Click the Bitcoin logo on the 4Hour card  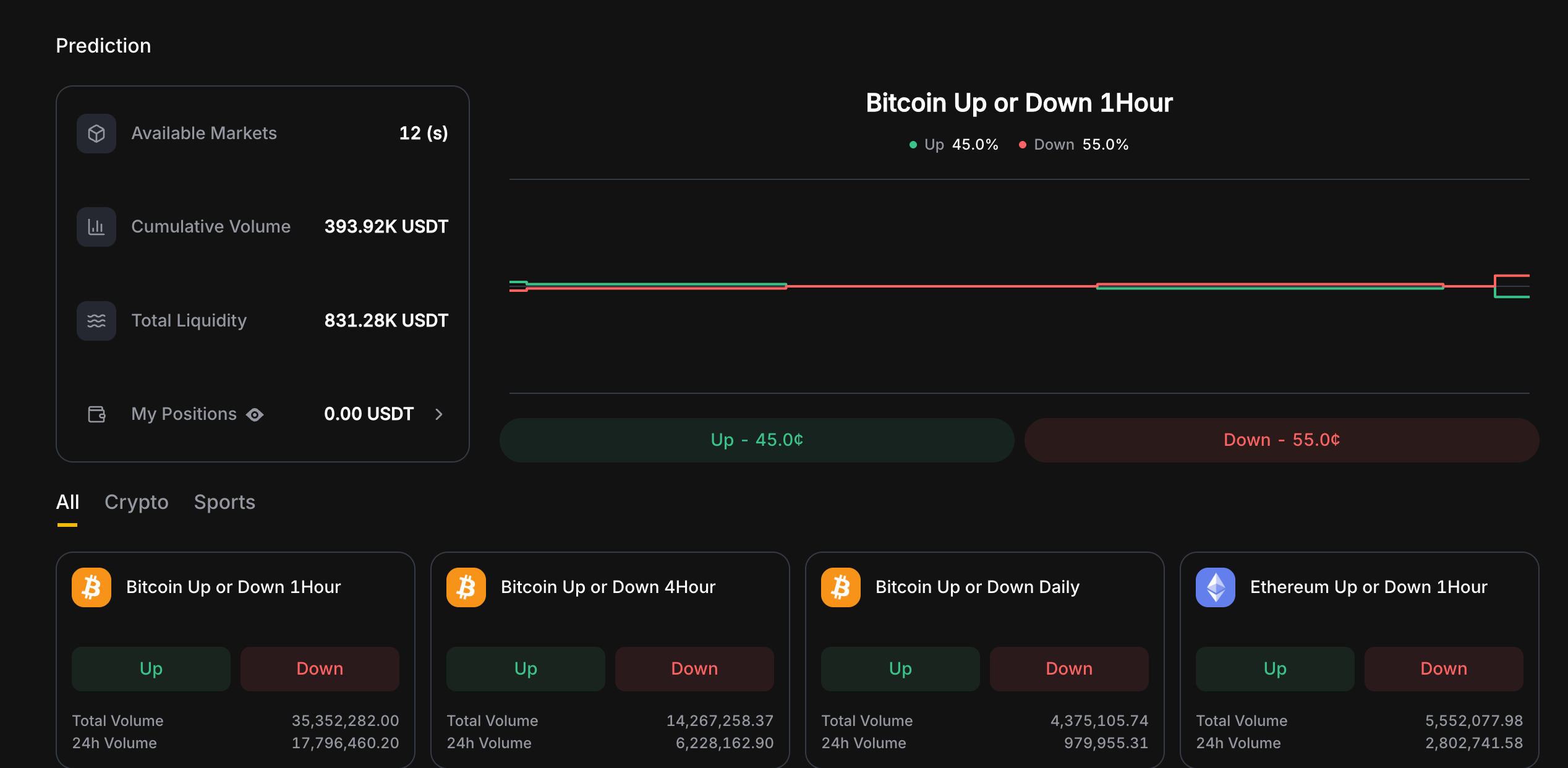[466, 587]
